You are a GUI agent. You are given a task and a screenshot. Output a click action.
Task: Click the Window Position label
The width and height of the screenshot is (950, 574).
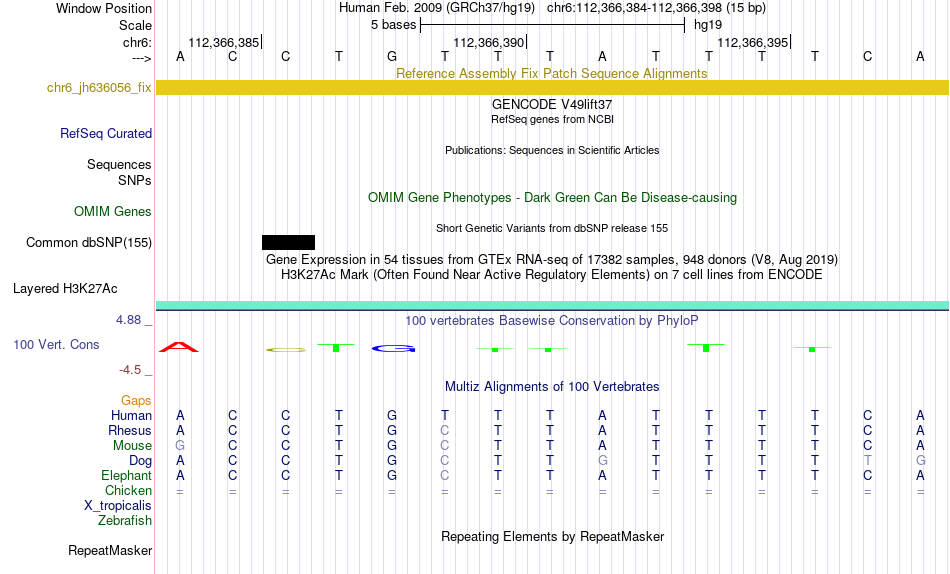[104, 8]
